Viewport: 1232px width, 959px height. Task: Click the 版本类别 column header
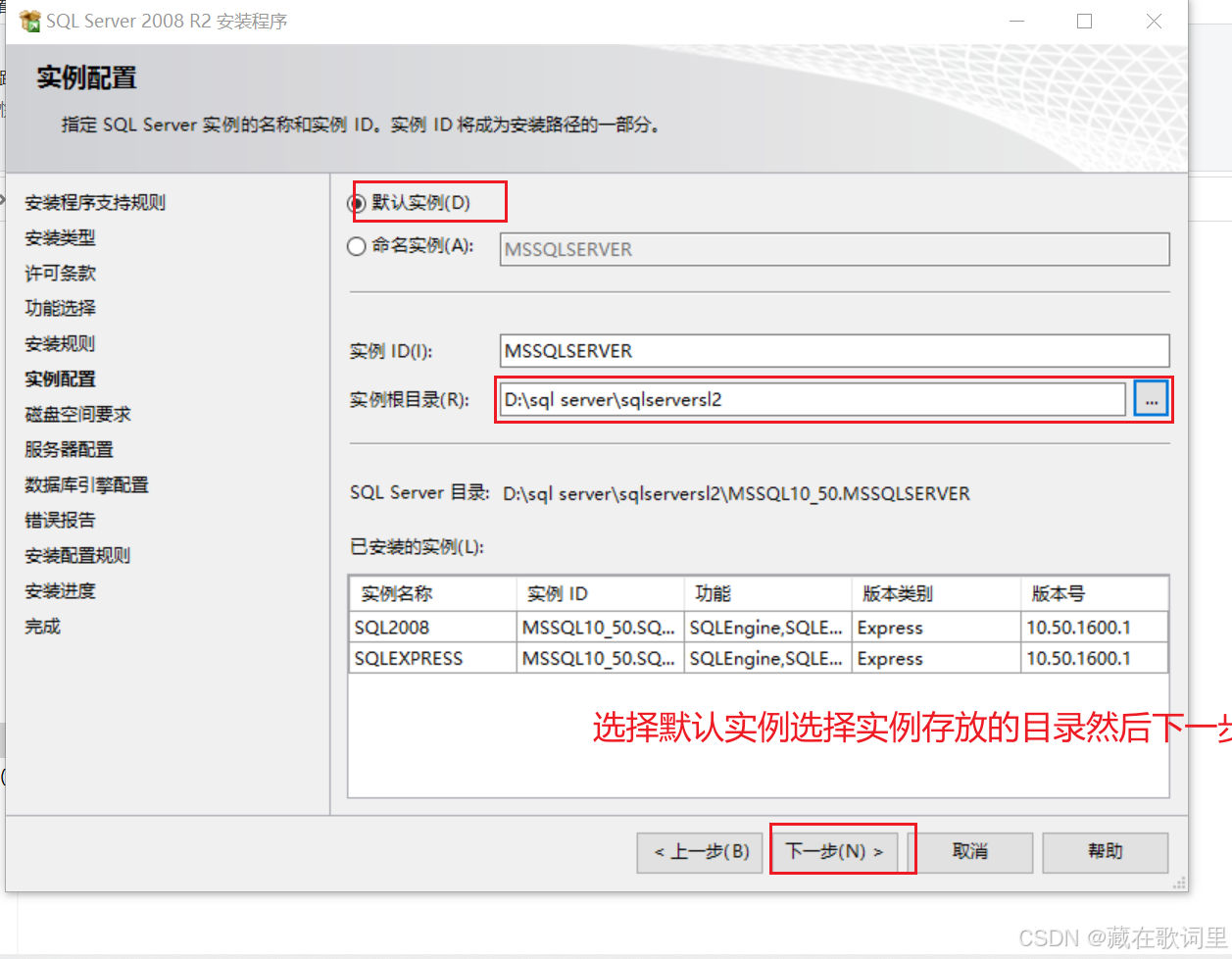[x=936, y=593]
